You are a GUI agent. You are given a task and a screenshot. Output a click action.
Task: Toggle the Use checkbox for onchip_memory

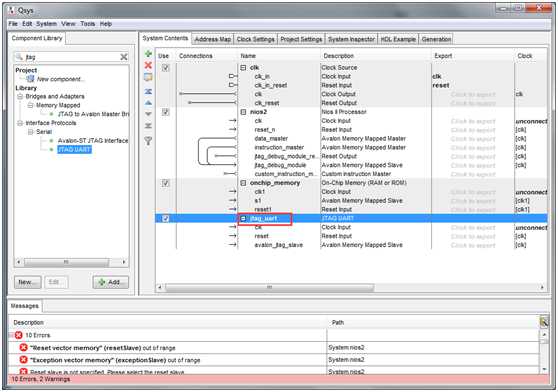tap(165, 183)
